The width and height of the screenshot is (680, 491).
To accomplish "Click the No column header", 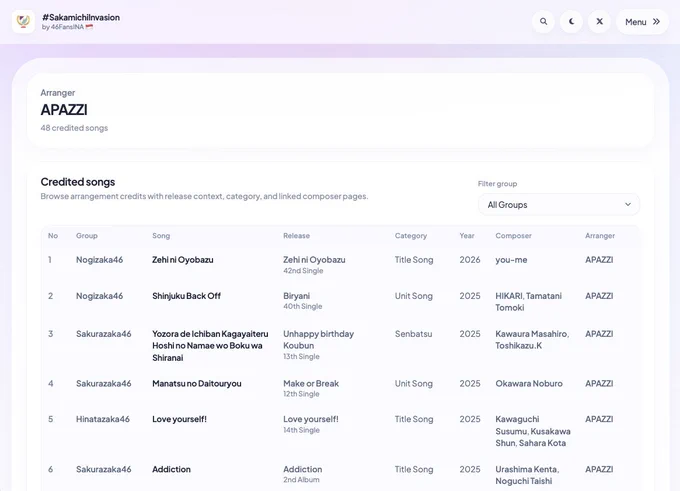I will [53, 236].
